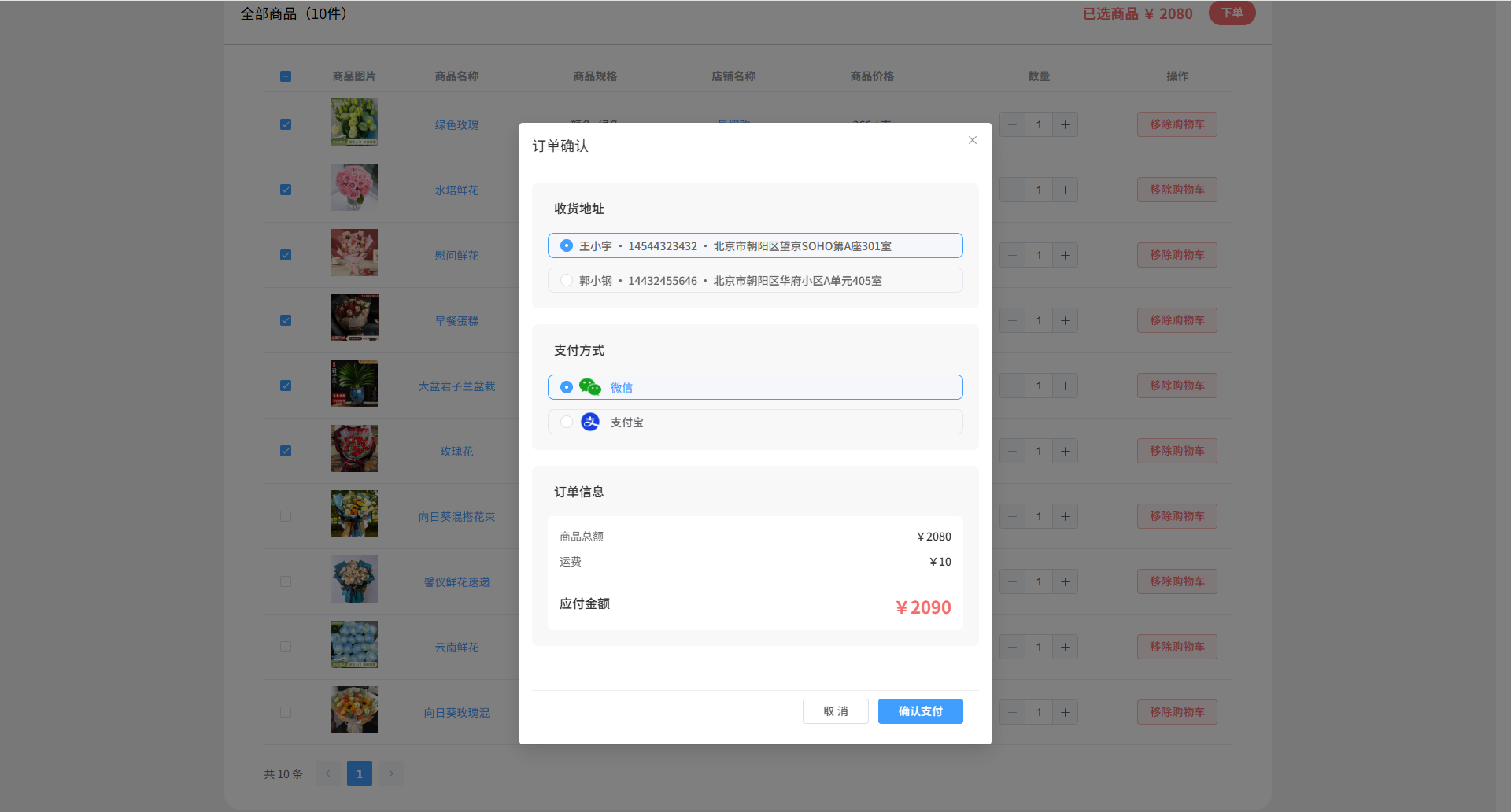Click the WeChat payment logo icon
This screenshot has height=812, width=1511.
click(589, 387)
